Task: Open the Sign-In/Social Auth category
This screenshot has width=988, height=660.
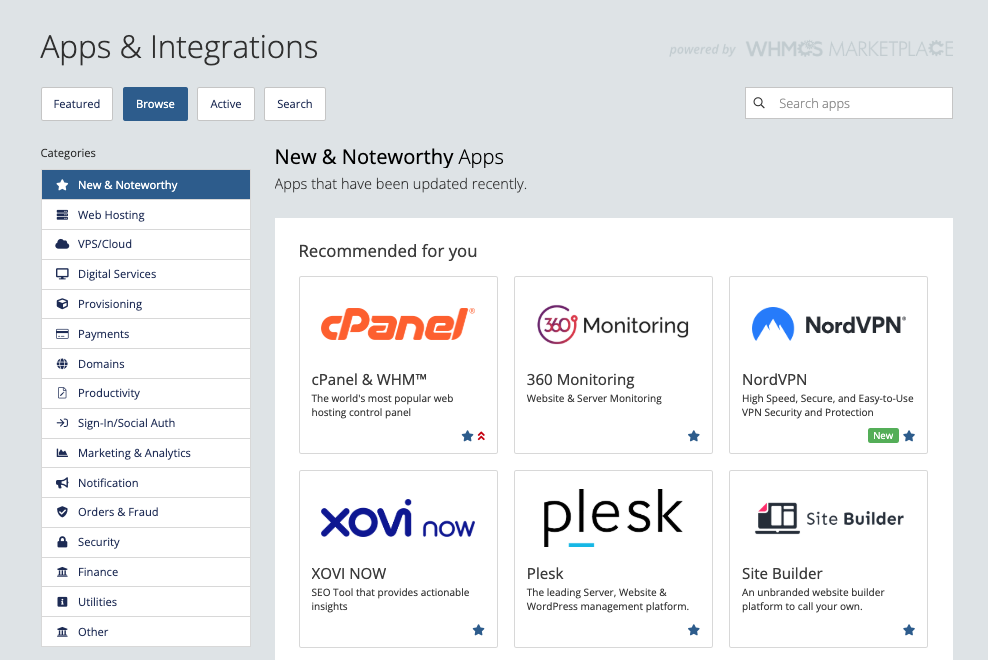Action: pos(146,423)
